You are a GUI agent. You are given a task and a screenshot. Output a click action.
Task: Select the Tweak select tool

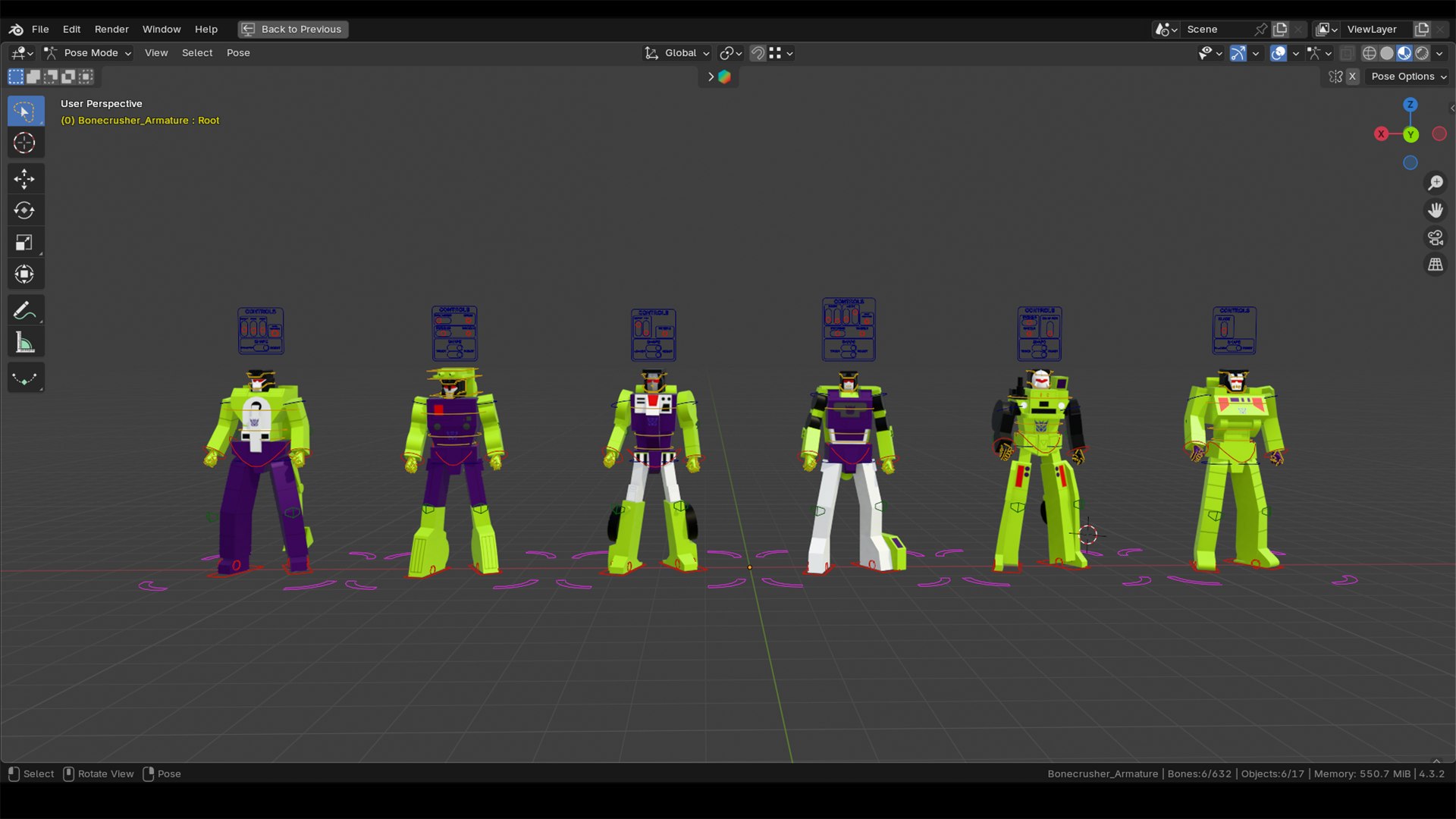point(25,111)
